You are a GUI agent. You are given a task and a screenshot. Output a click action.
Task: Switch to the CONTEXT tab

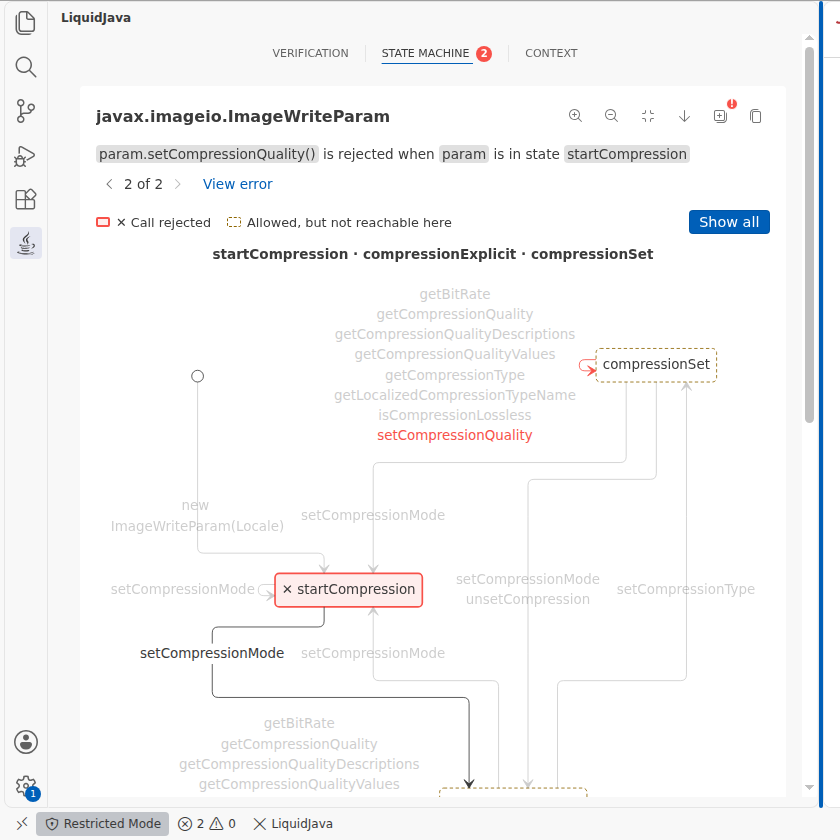551,53
